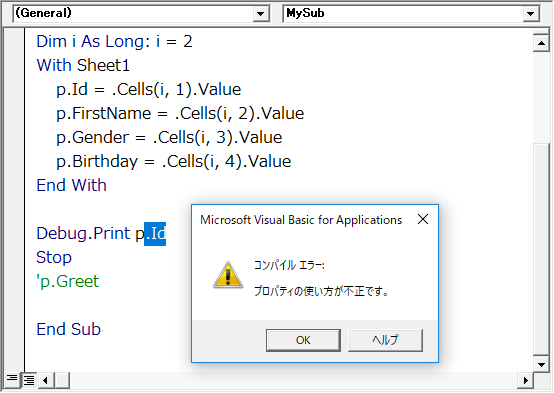
Task: Click the p.Gender assignment line
Action: click(169, 137)
